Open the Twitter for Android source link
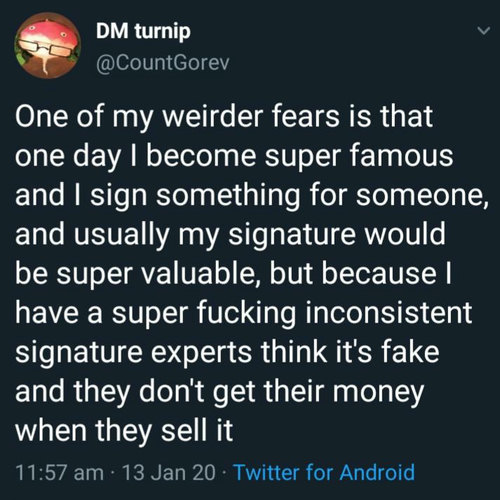The width and height of the screenshot is (500, 500). tap(325, 472)
